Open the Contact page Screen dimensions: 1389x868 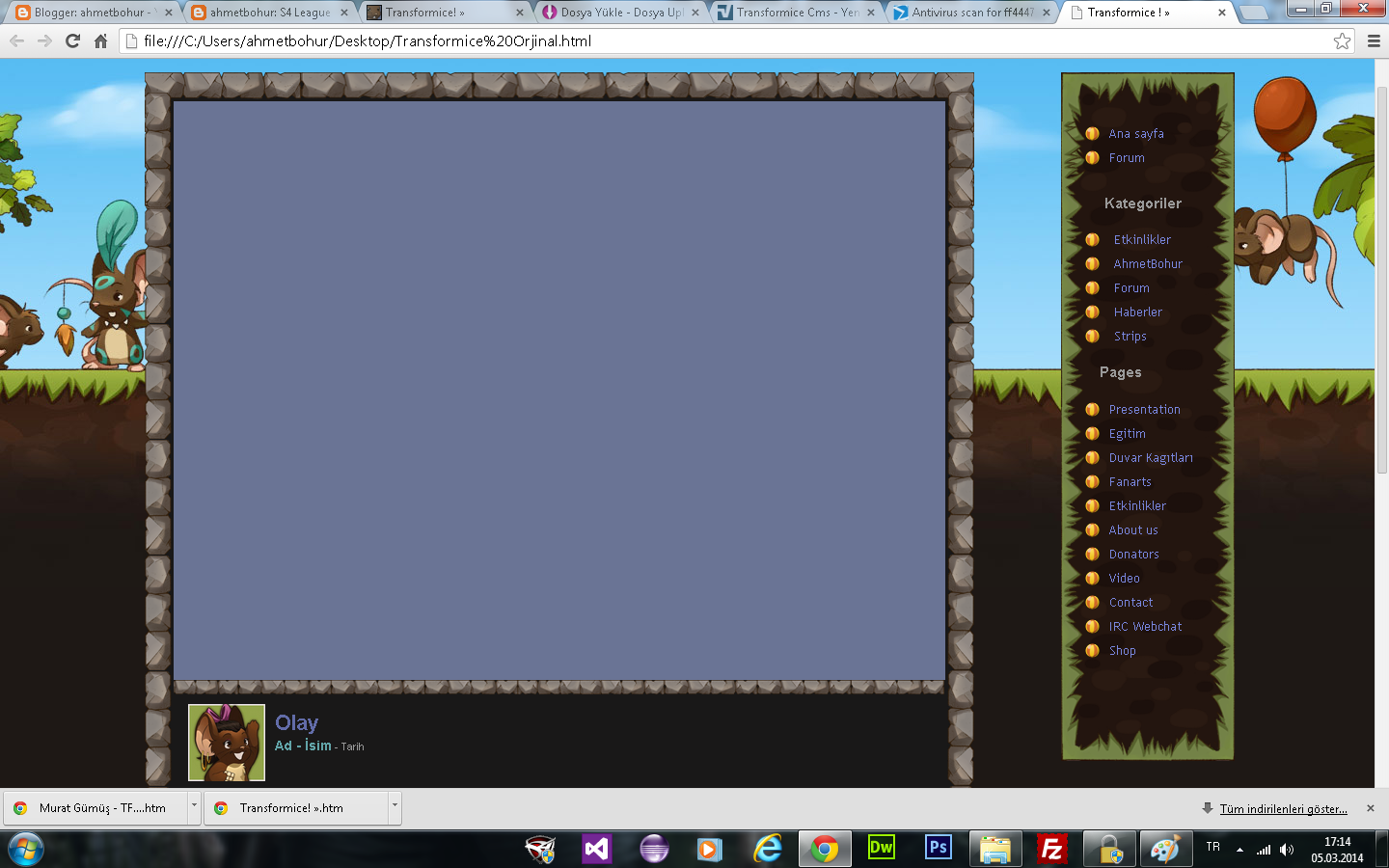tap(1131, 603)
